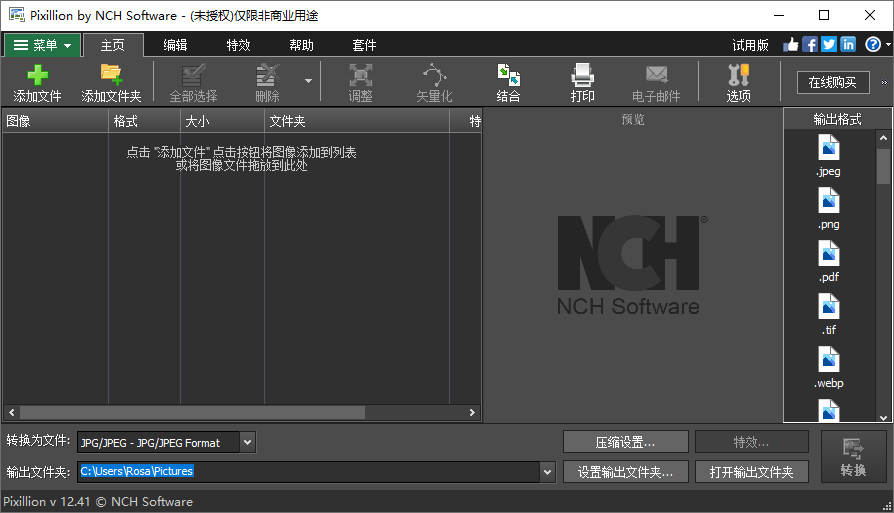Open the Options (选项) settings icon

[x=738, y=76]
